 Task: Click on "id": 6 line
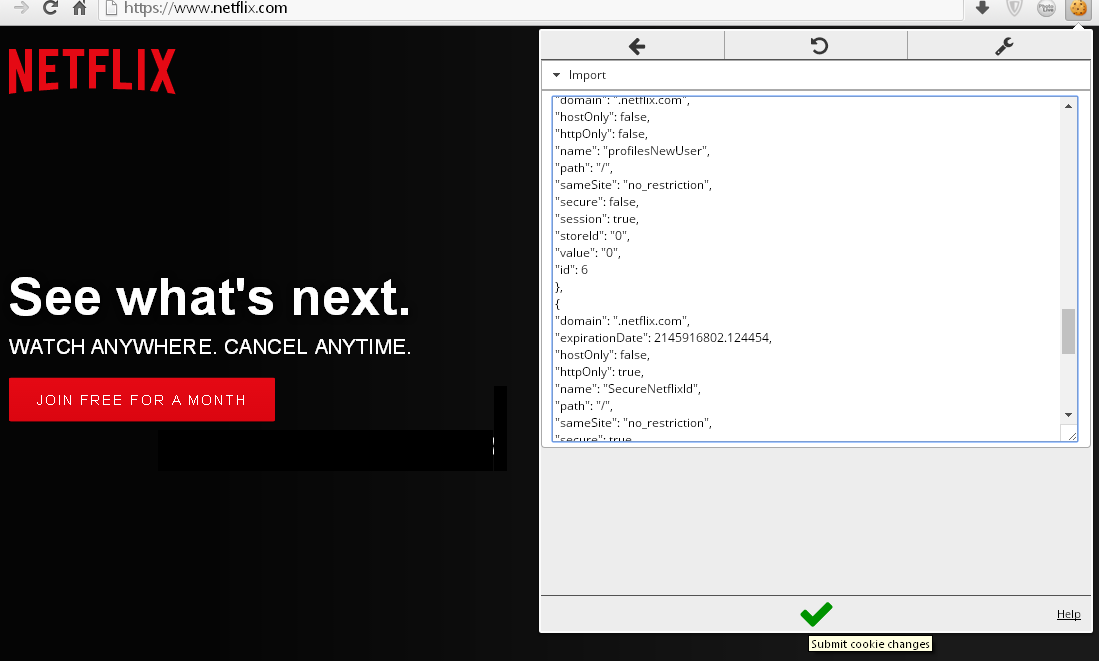pyautogui.click(x=571, y=270)
